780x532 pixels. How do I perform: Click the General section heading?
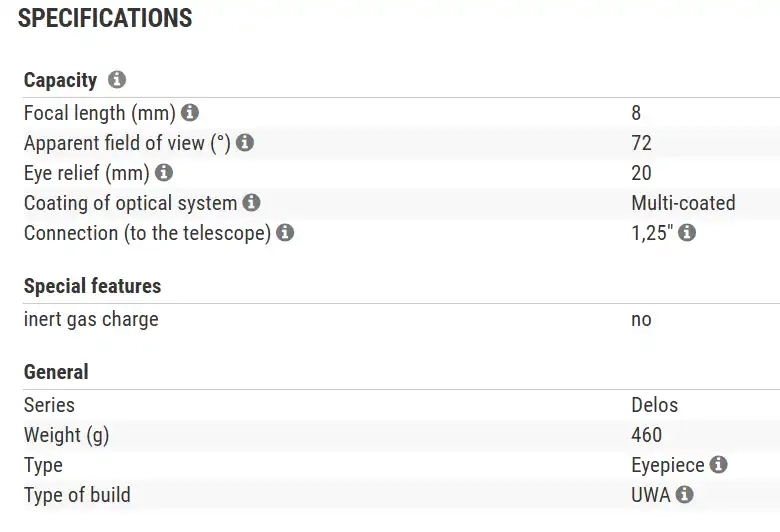pyautogui.click(x=56, y=372)
